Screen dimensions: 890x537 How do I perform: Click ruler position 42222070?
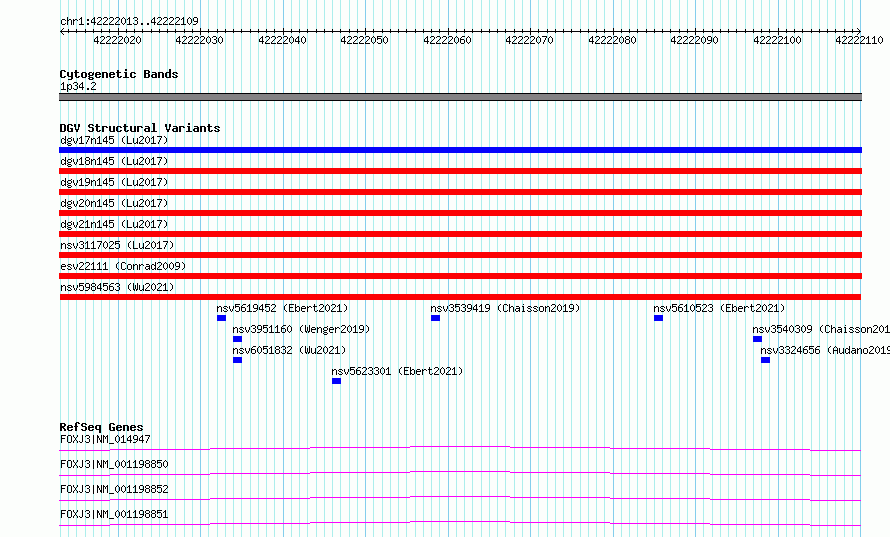pos(530,40)
